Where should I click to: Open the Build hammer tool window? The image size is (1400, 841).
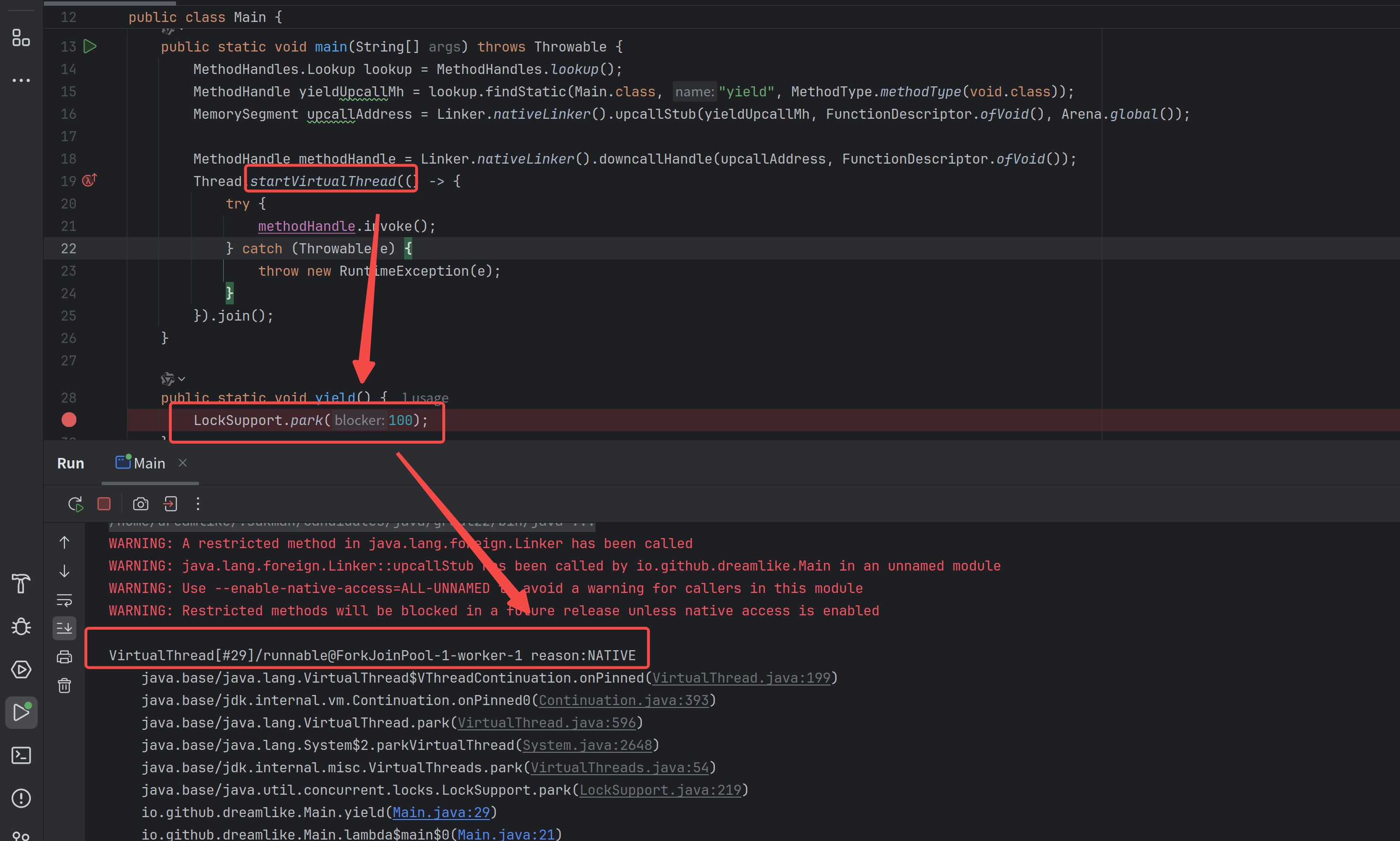pyautogui.click(x=21, y=583)
